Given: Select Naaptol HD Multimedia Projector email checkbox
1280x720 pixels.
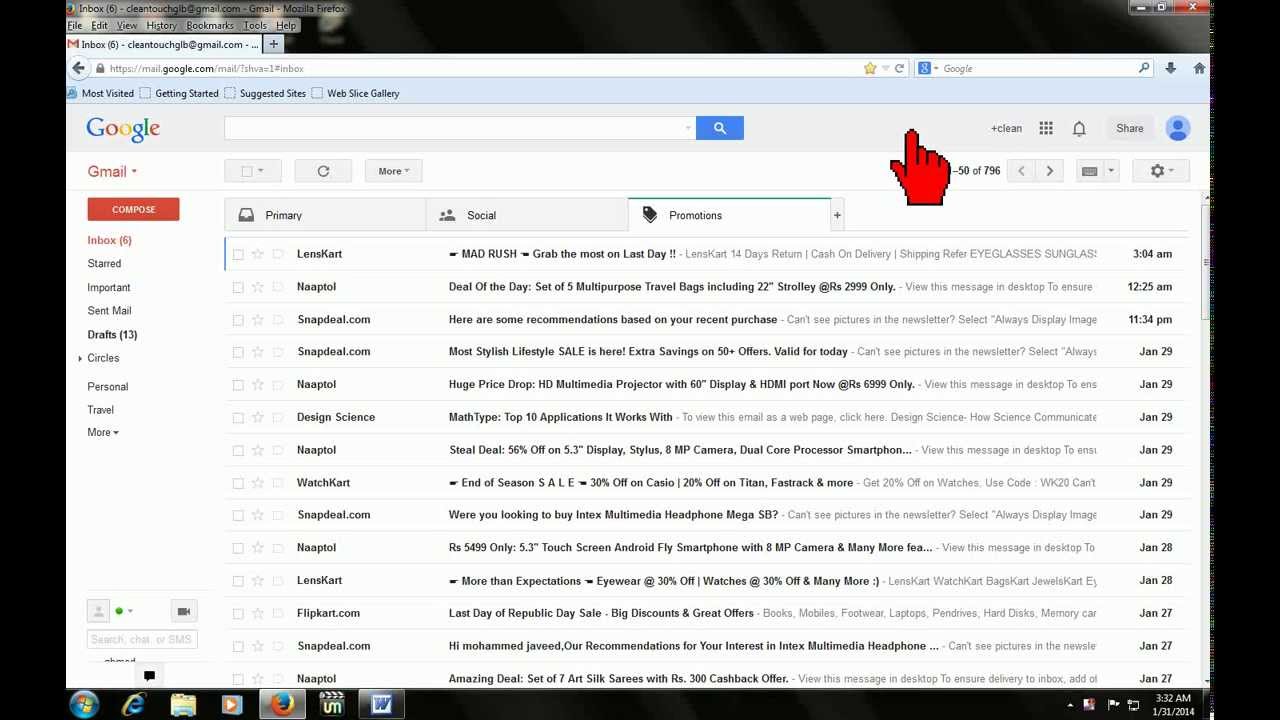Looking at the screenshot, I should [238, 385].
